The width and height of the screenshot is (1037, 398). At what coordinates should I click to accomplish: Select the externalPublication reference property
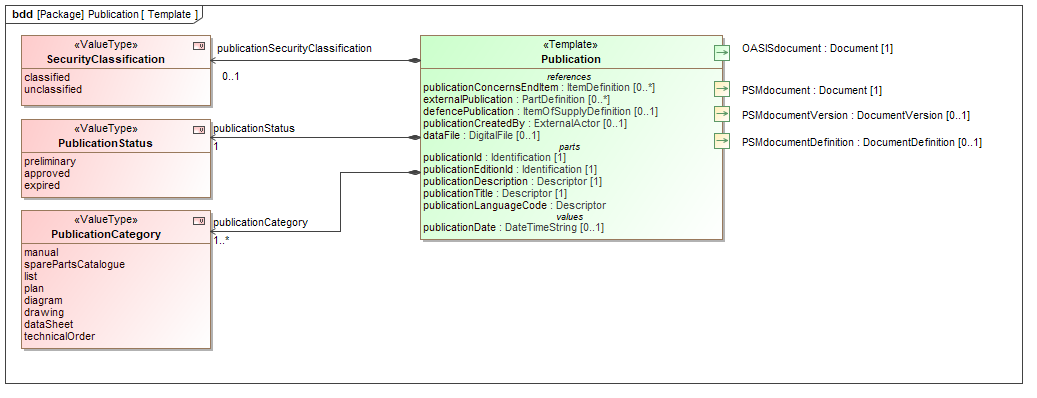coord(516,99)
